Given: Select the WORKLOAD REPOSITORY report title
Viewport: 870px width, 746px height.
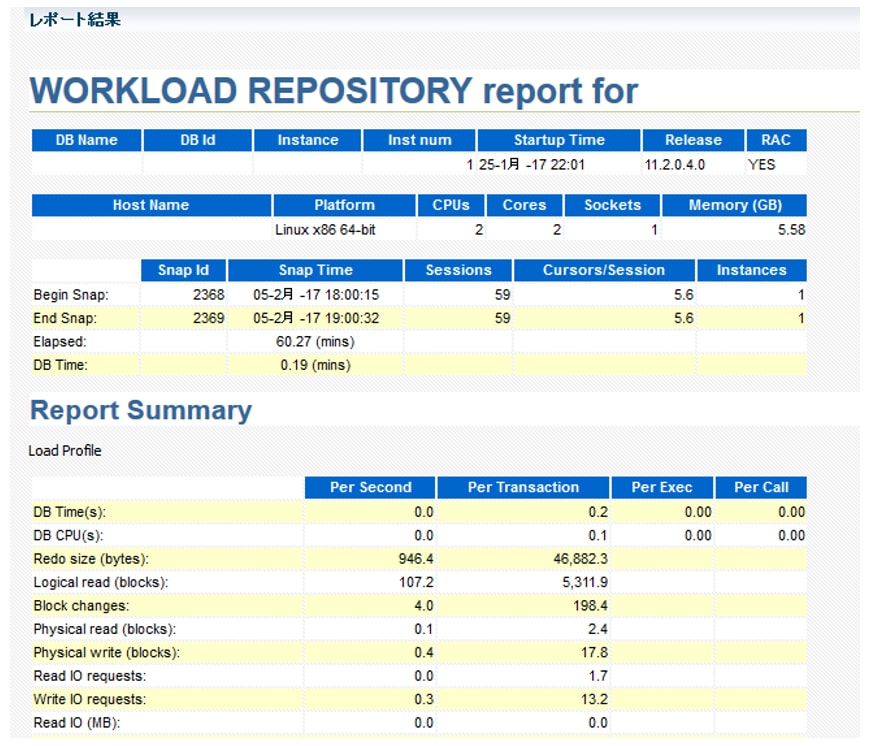Looking at the screenshot, I should (334, 91).
